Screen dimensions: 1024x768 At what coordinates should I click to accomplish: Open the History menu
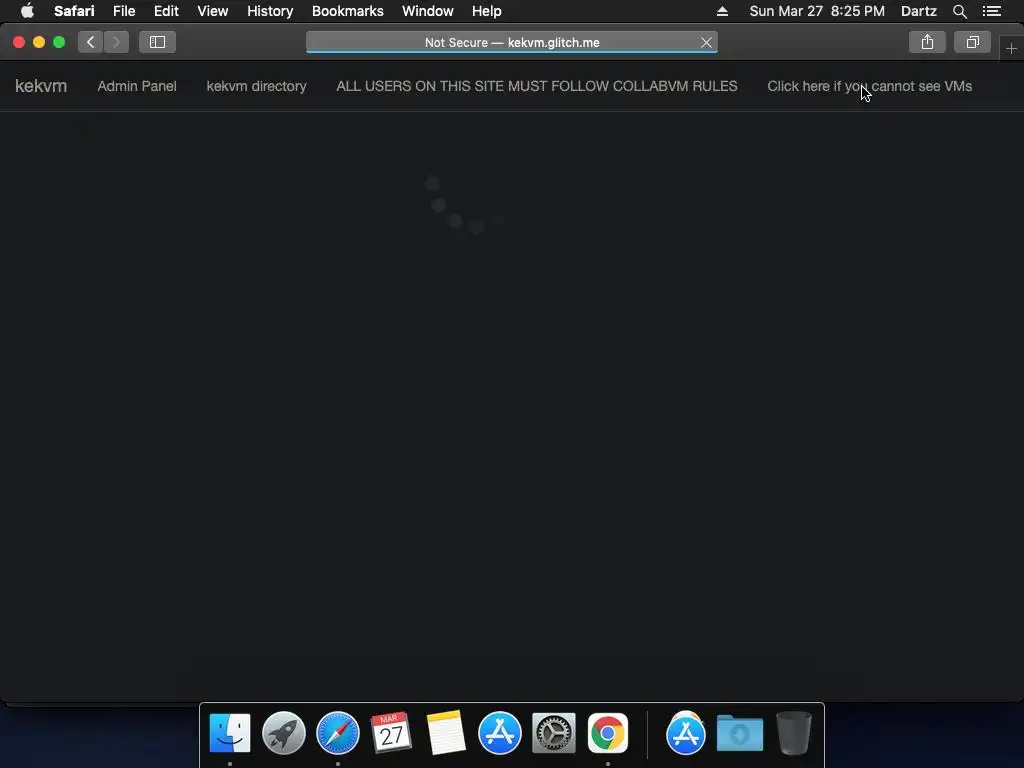270,11
